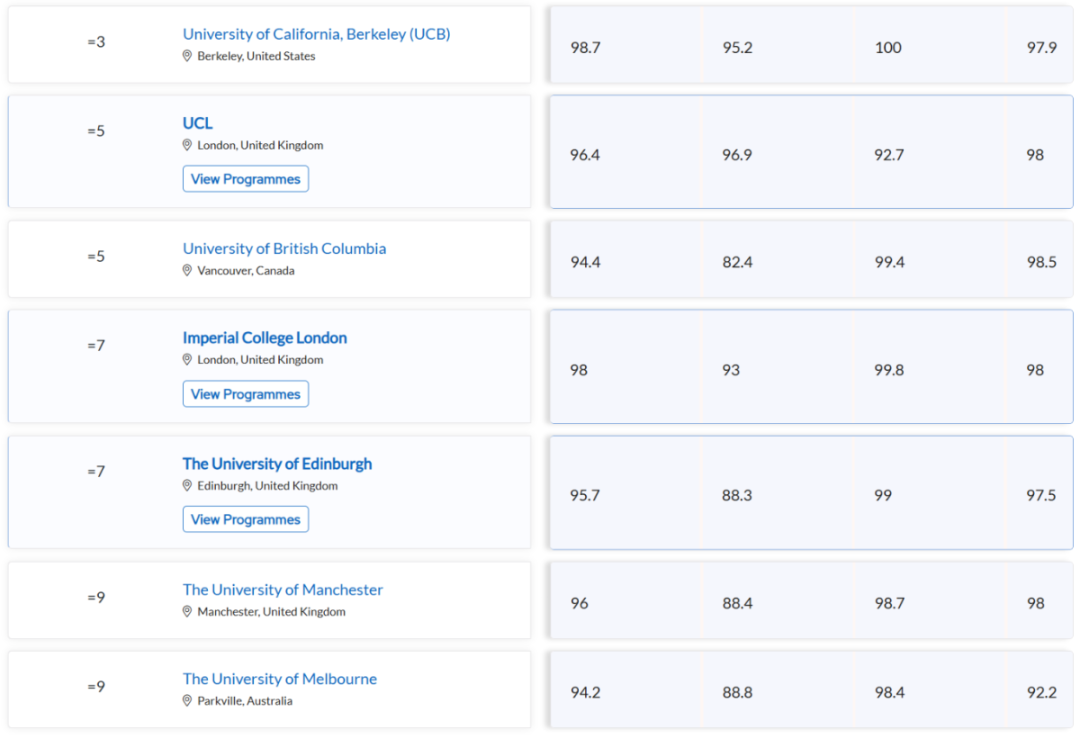The width and height of the screenshot is (1080, 739).
Task: Click the location pin beside Edinburgh, United Kingdom
Action: coord(187,486)
